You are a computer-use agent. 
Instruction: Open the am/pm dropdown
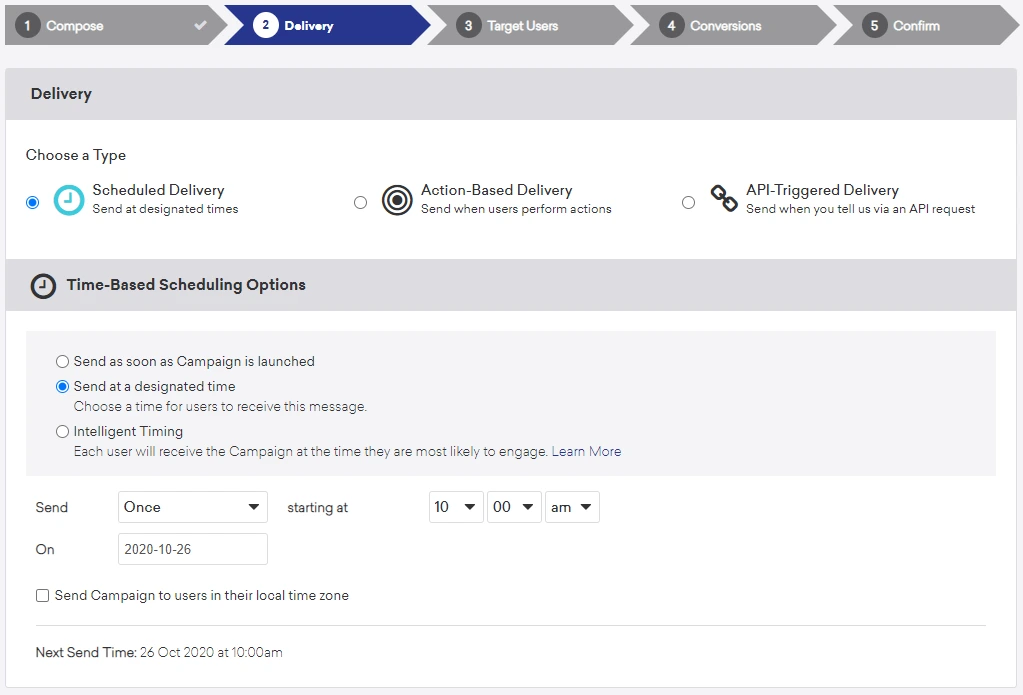(571, 507)
